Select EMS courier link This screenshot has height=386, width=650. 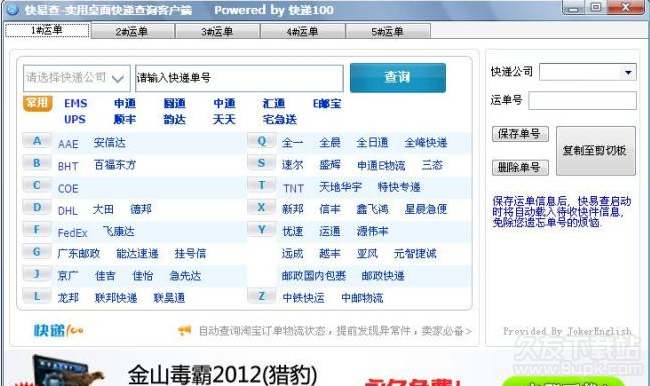point(75,103)
